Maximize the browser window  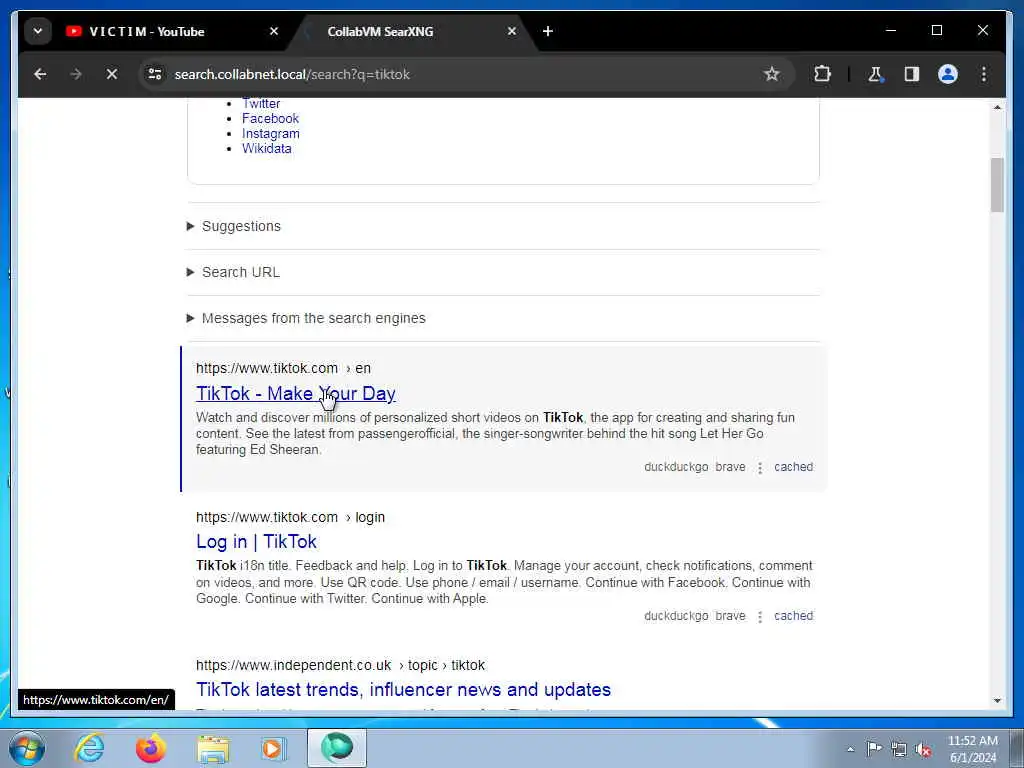click(936, 30)
